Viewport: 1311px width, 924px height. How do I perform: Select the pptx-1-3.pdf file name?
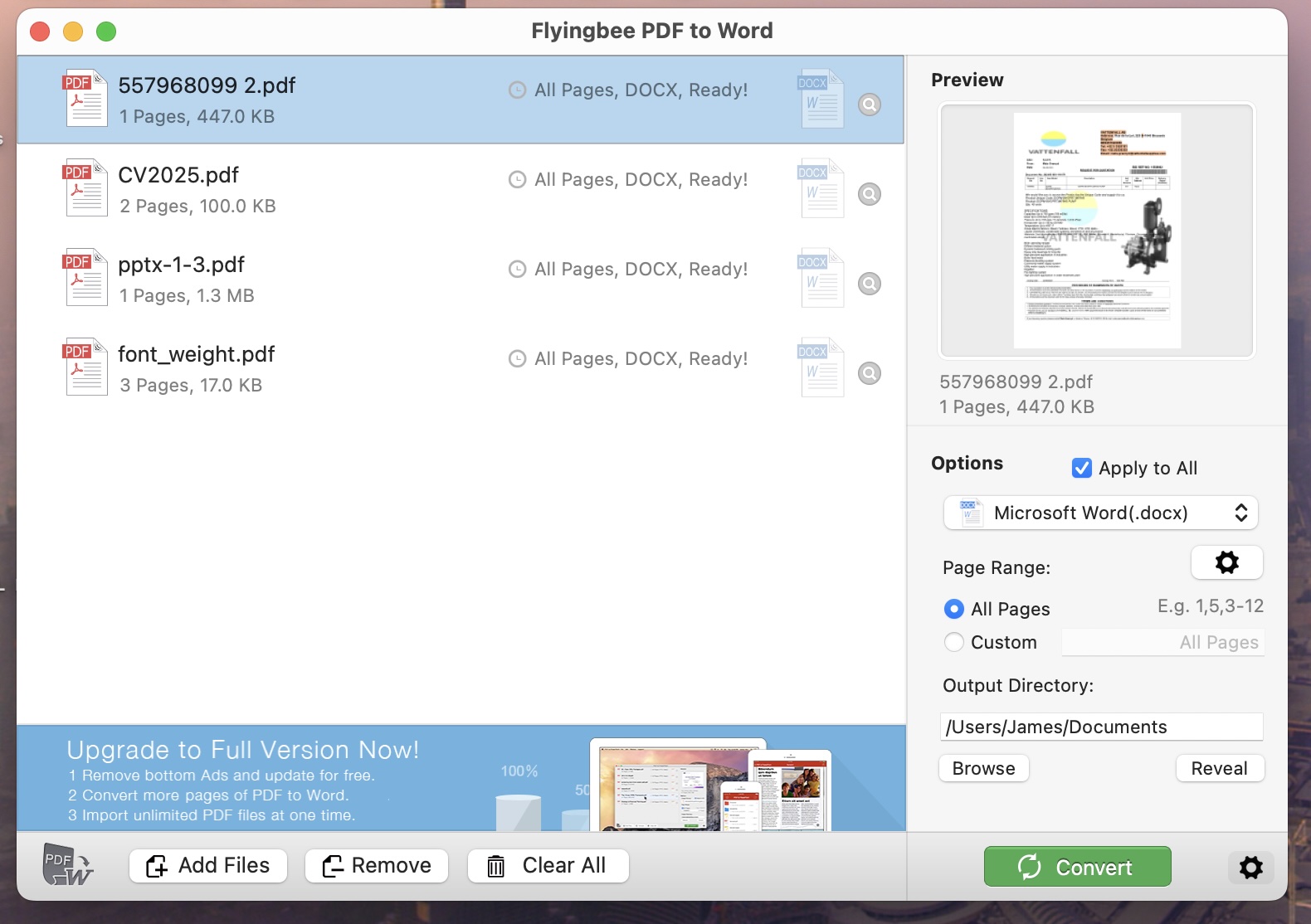(181, 265)
